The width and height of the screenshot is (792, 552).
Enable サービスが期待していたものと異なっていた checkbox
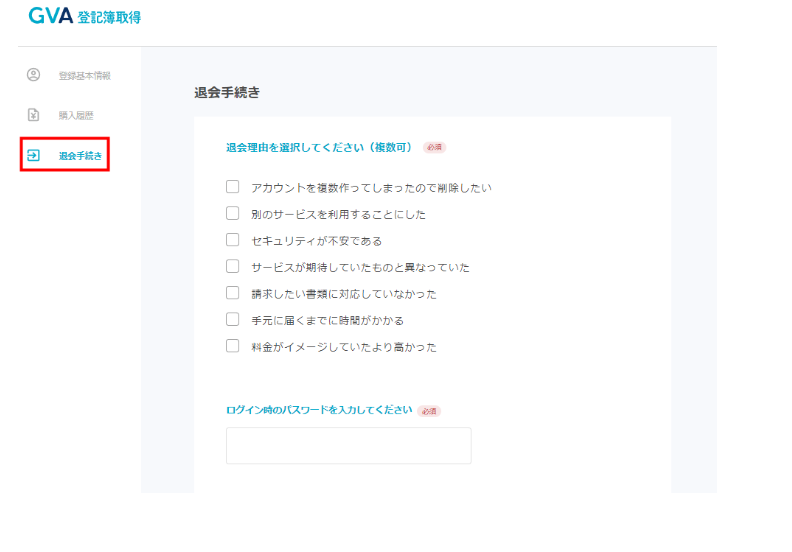[232, 266]
